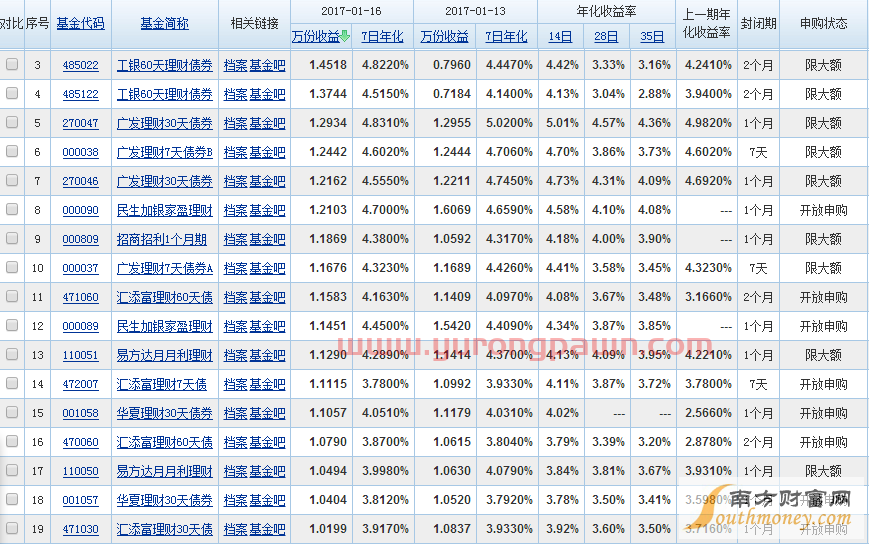Open fund code 471030 link

[80, 529]
